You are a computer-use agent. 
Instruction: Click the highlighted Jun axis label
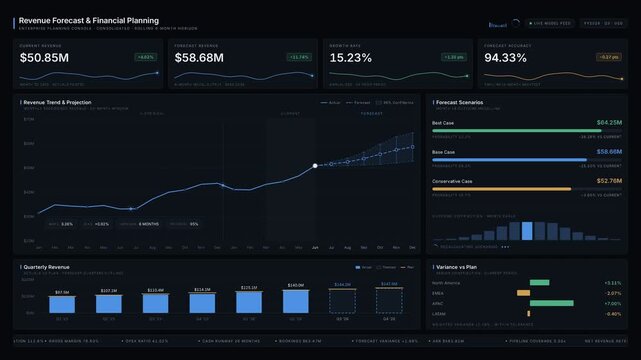[315, 248]
